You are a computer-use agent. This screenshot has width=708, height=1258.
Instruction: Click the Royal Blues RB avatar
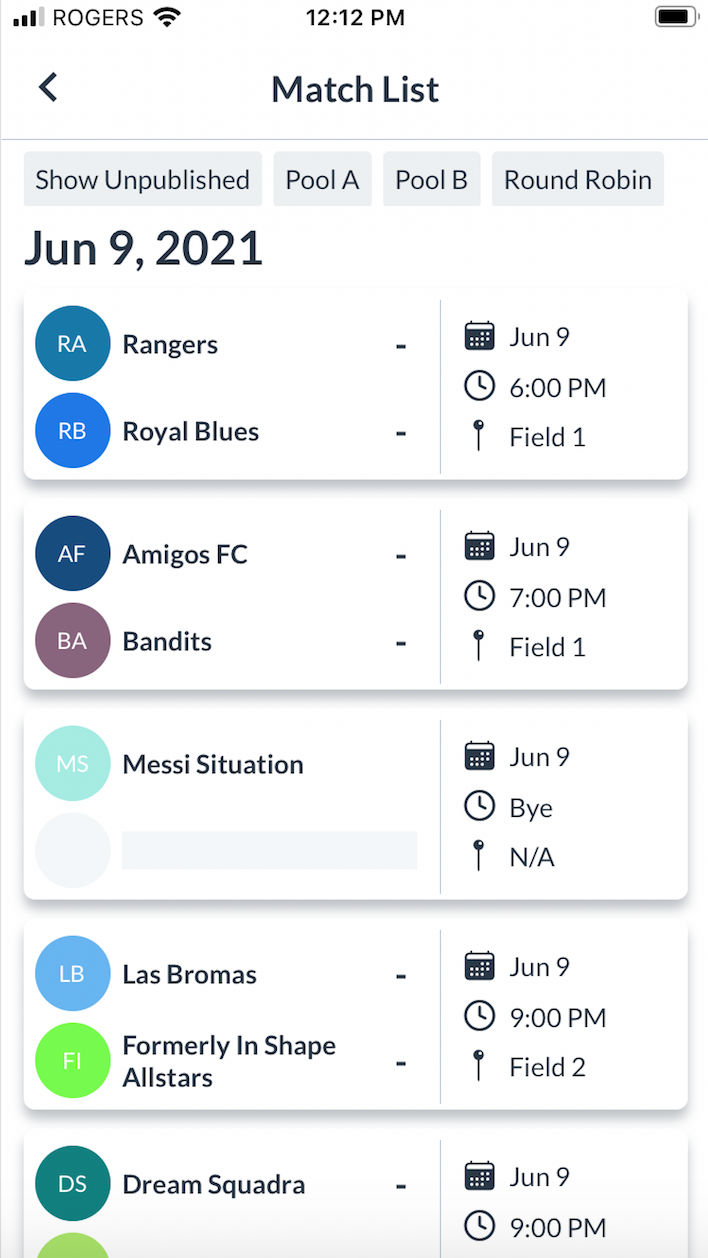(72, 431)
